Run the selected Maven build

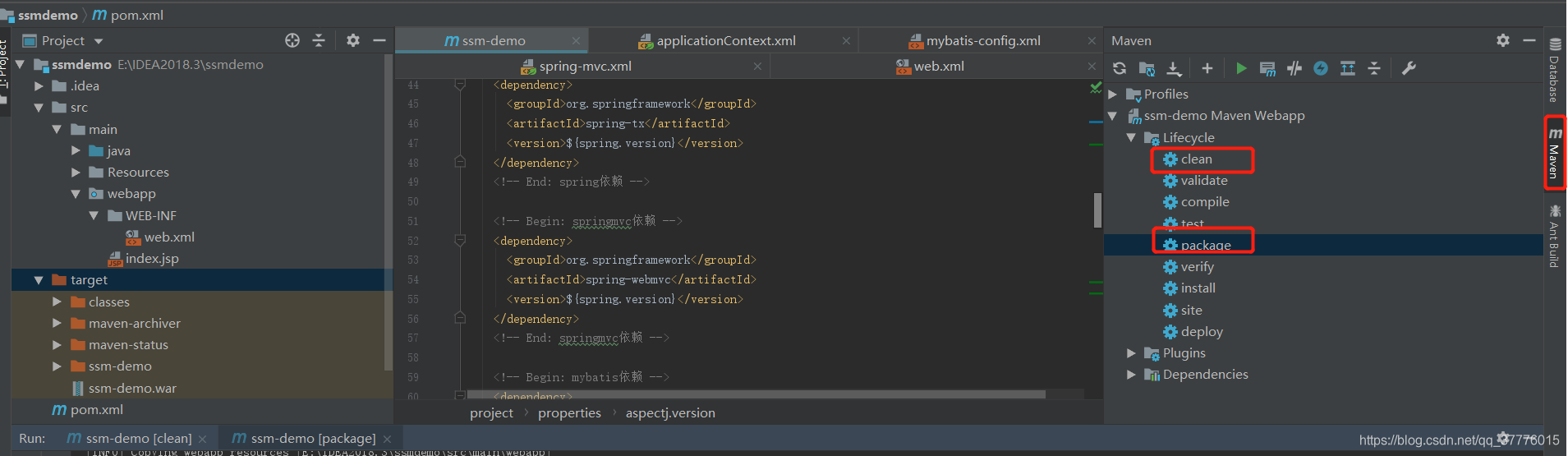[x=1241, y=68]
